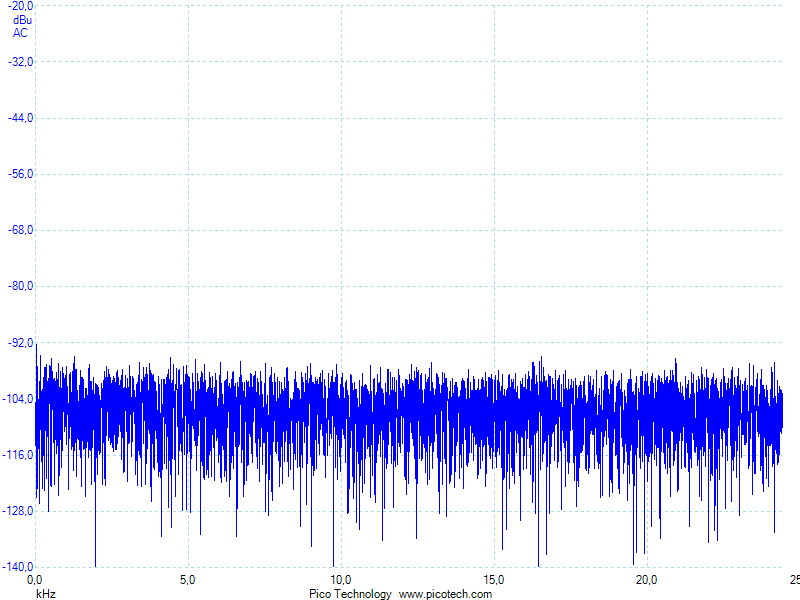Click the -140,0 y-axis label
The width and height of the screenshot is (800, 600).
click(18, 567)
